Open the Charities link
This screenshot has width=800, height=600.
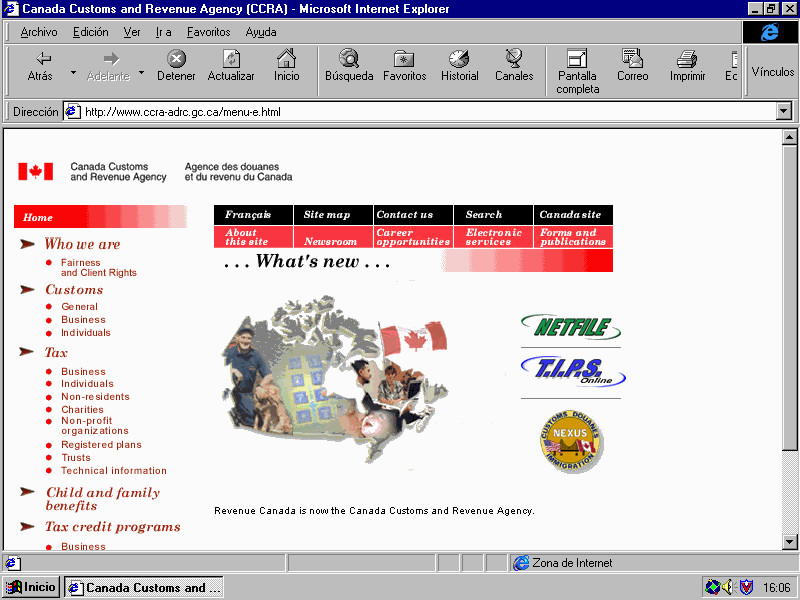click(x=82, y=409)
